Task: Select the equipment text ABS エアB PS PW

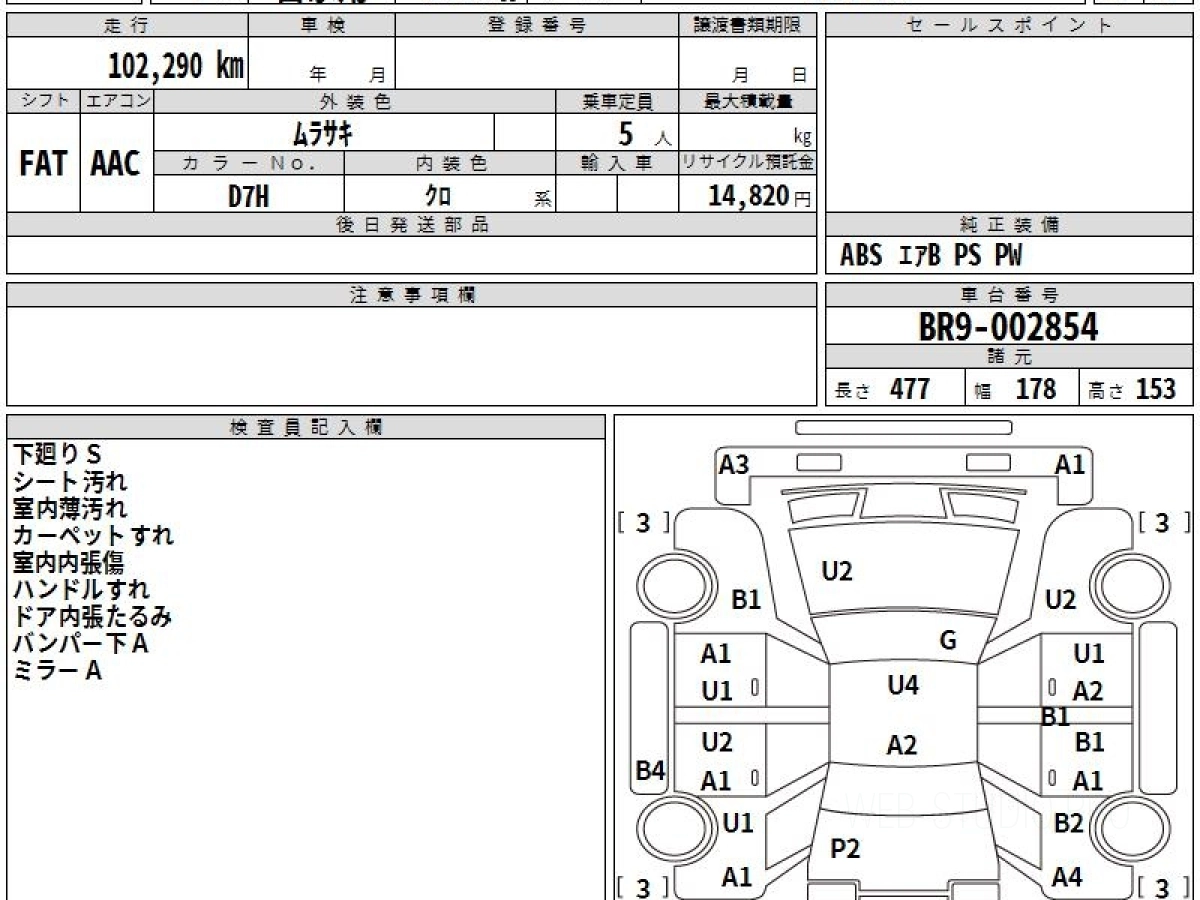Action: 931,256
